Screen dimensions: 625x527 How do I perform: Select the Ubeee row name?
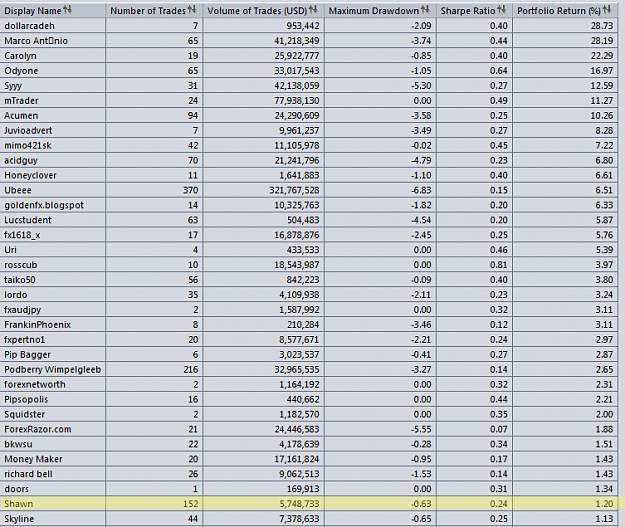pyautogui.click(x=18, y=190)
